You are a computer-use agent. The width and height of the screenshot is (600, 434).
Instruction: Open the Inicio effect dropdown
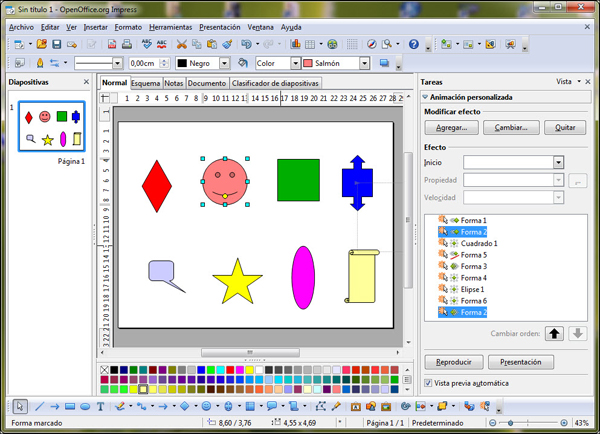(558, 162)
